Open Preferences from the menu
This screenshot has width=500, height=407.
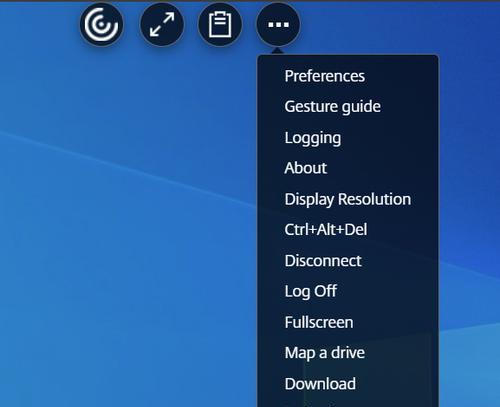(325, 76)
